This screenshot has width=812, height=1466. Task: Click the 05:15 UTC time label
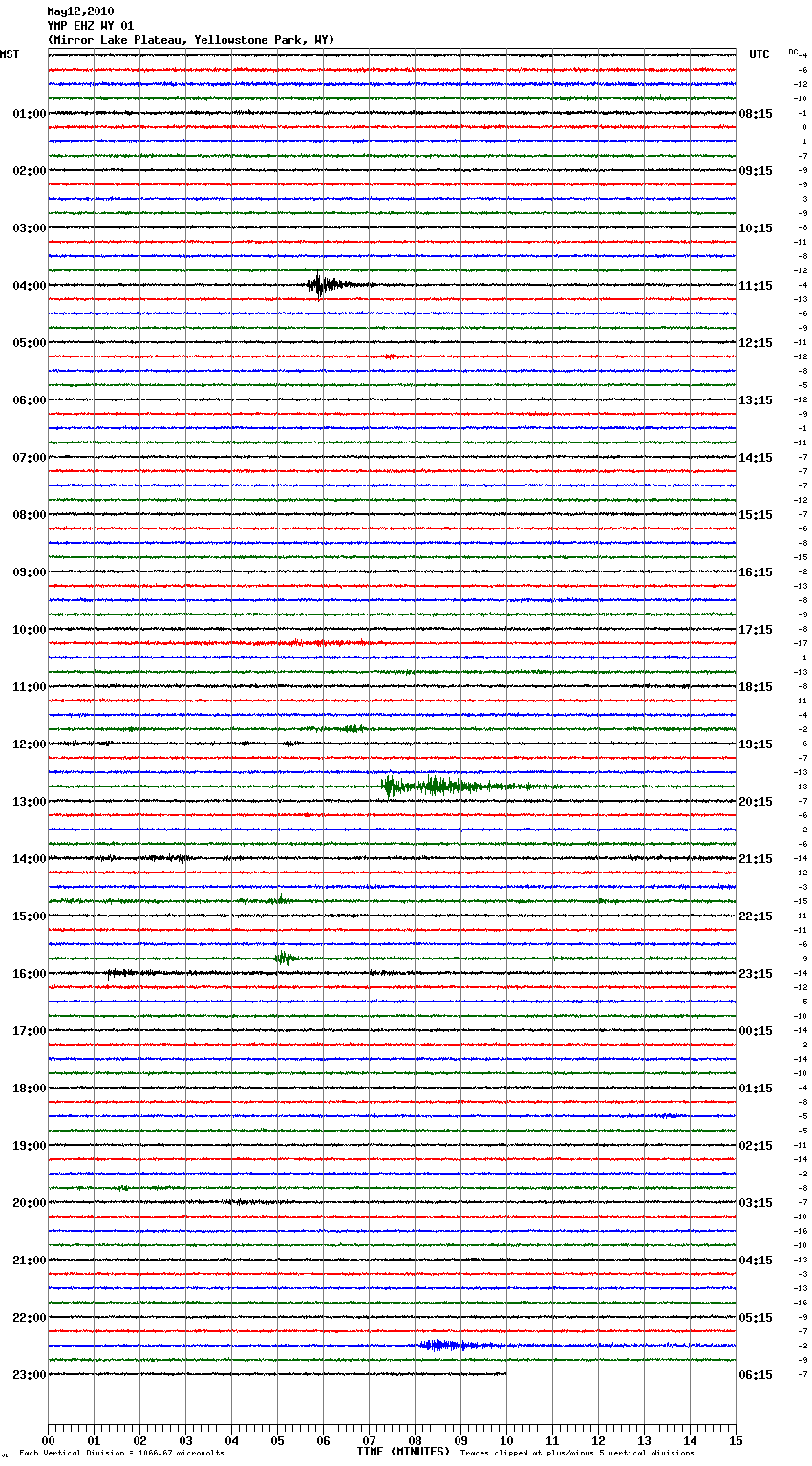pos(756,1318)
